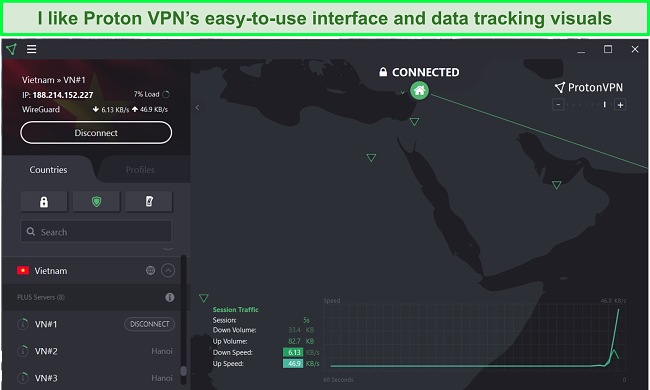Click the Up Speed 46.9 value
Image resolution: width=650 pixels, height=390 pixels.
(293, 363)
